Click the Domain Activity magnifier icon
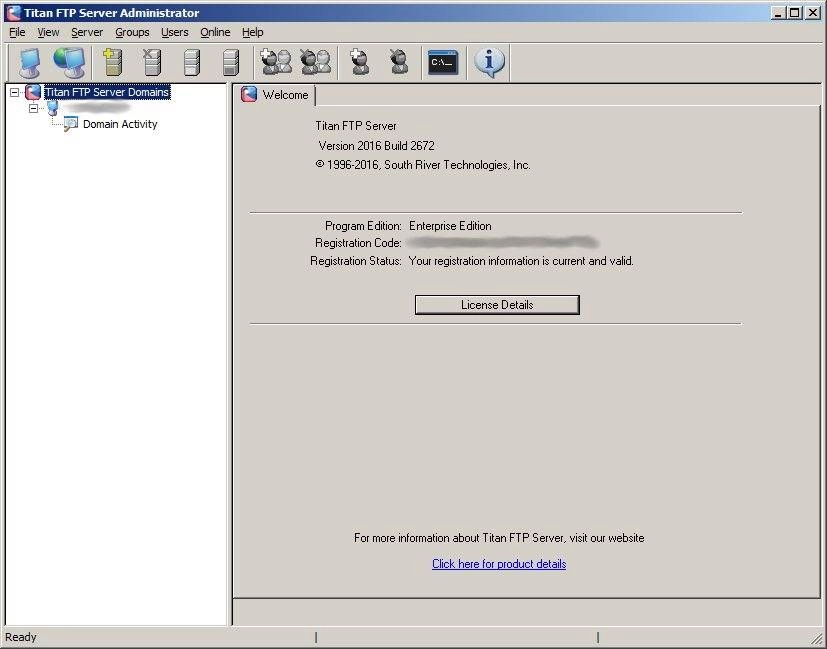 click(71, 124)
